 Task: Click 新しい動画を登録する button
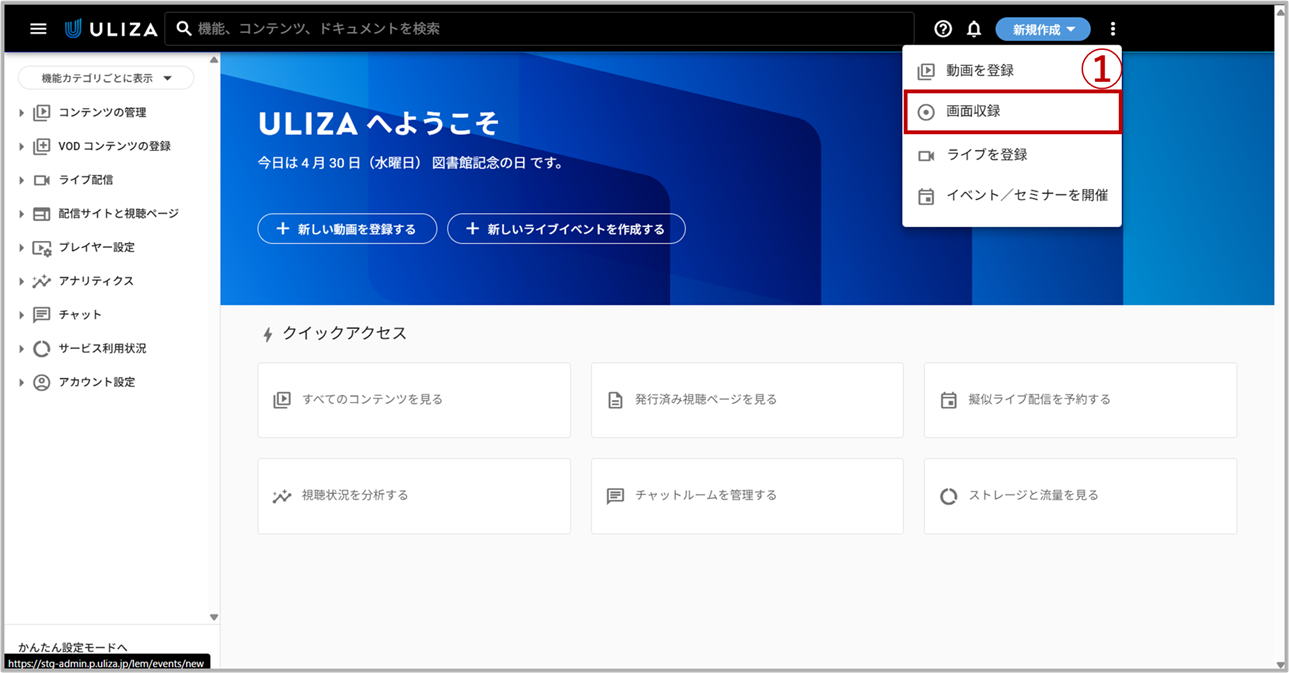[347, 229]
